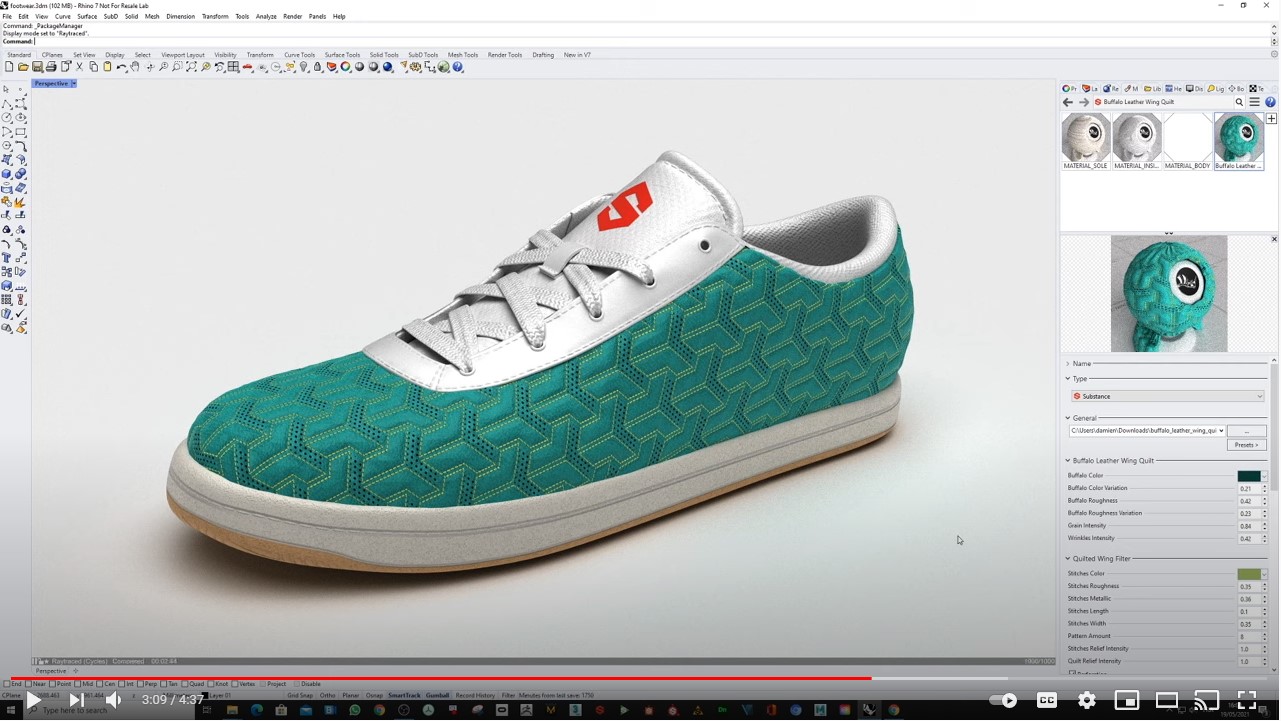Open the Render menu
This screenshot has width=1281, height=721.
tap(292, 16)
